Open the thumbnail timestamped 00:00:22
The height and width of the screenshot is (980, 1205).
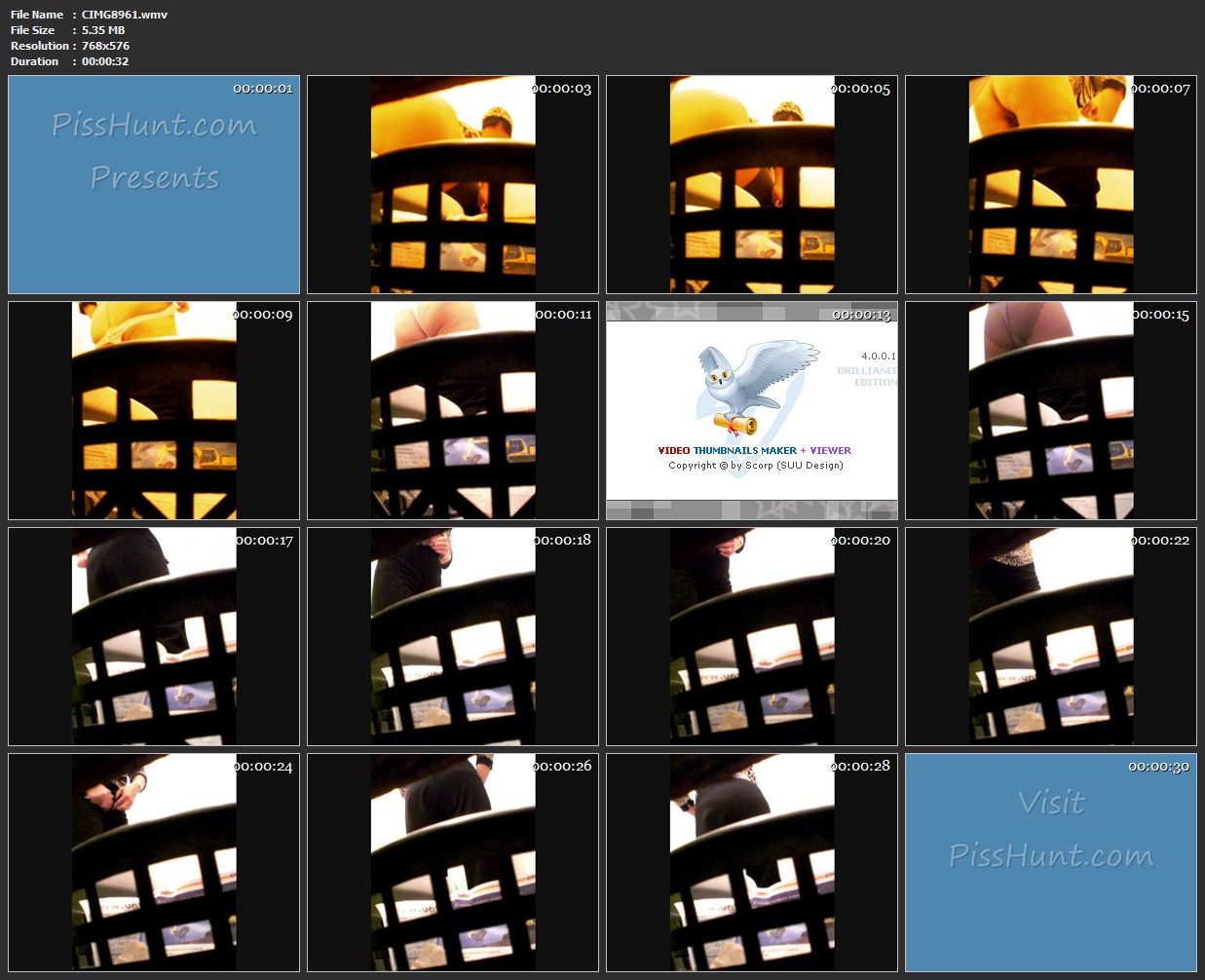pyautogui.click(x=1051, y=637)
